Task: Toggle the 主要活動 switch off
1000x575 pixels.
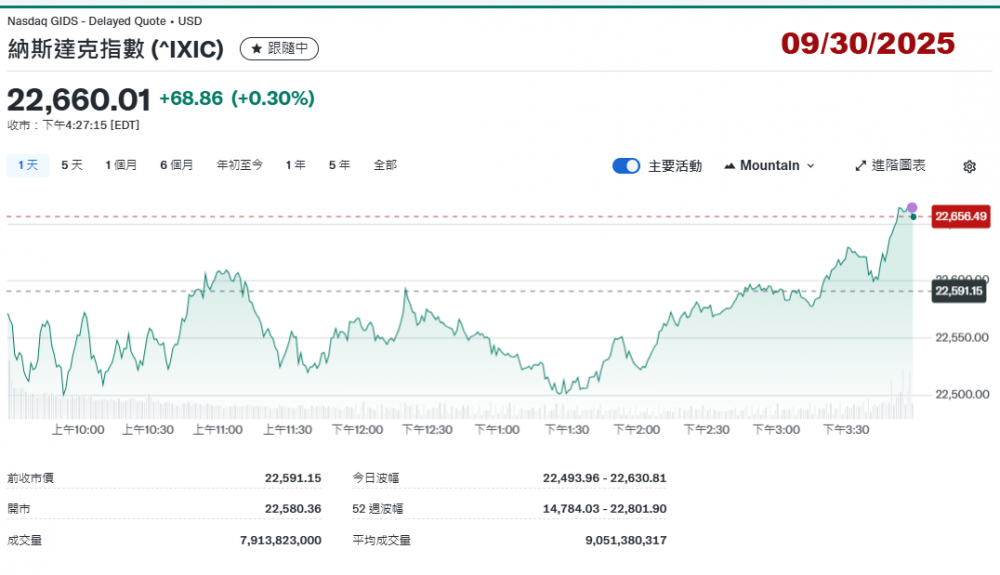Action: pos(626,166)
